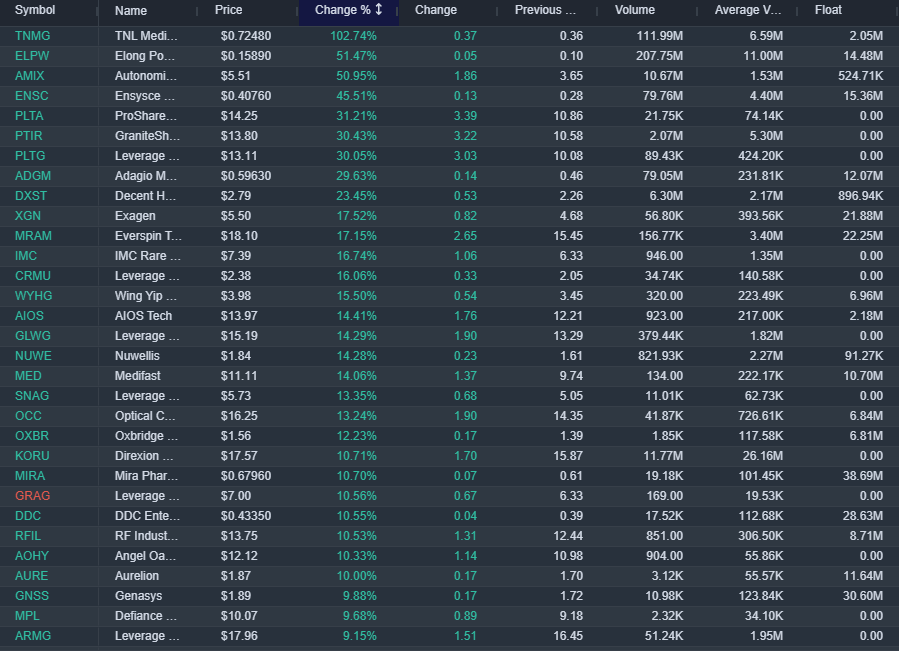899x651 pixels.
Task: Open the TNMG ticker symbol
Action: coord(33,36)
